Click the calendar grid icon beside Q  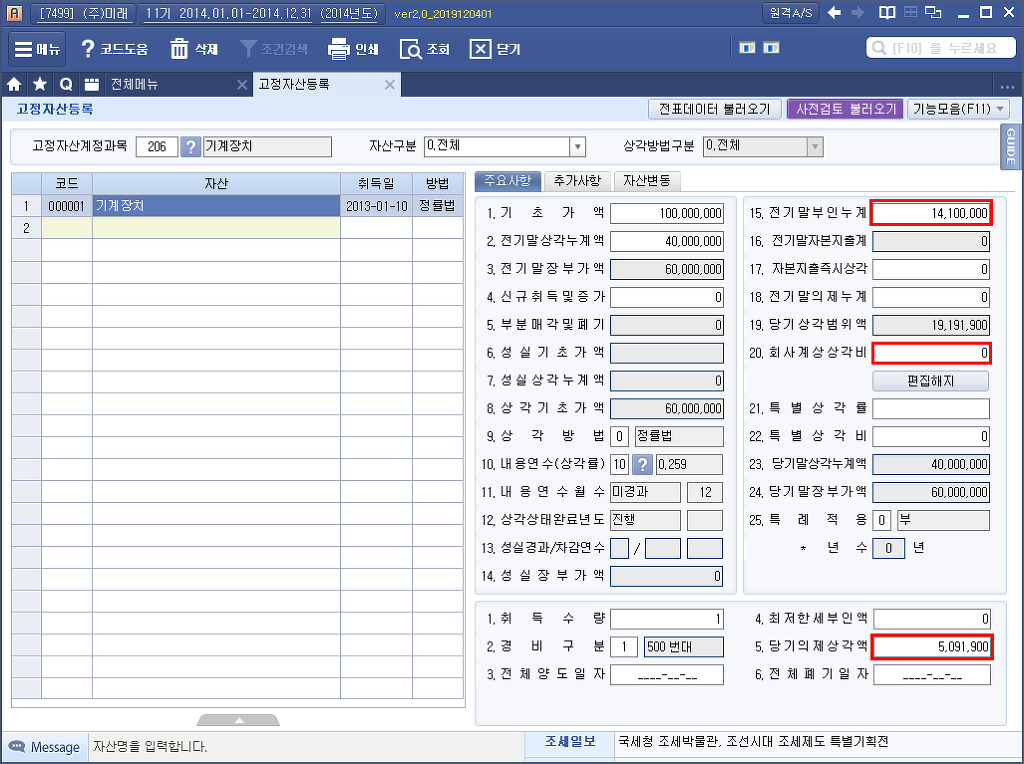(x=91, y=84)
